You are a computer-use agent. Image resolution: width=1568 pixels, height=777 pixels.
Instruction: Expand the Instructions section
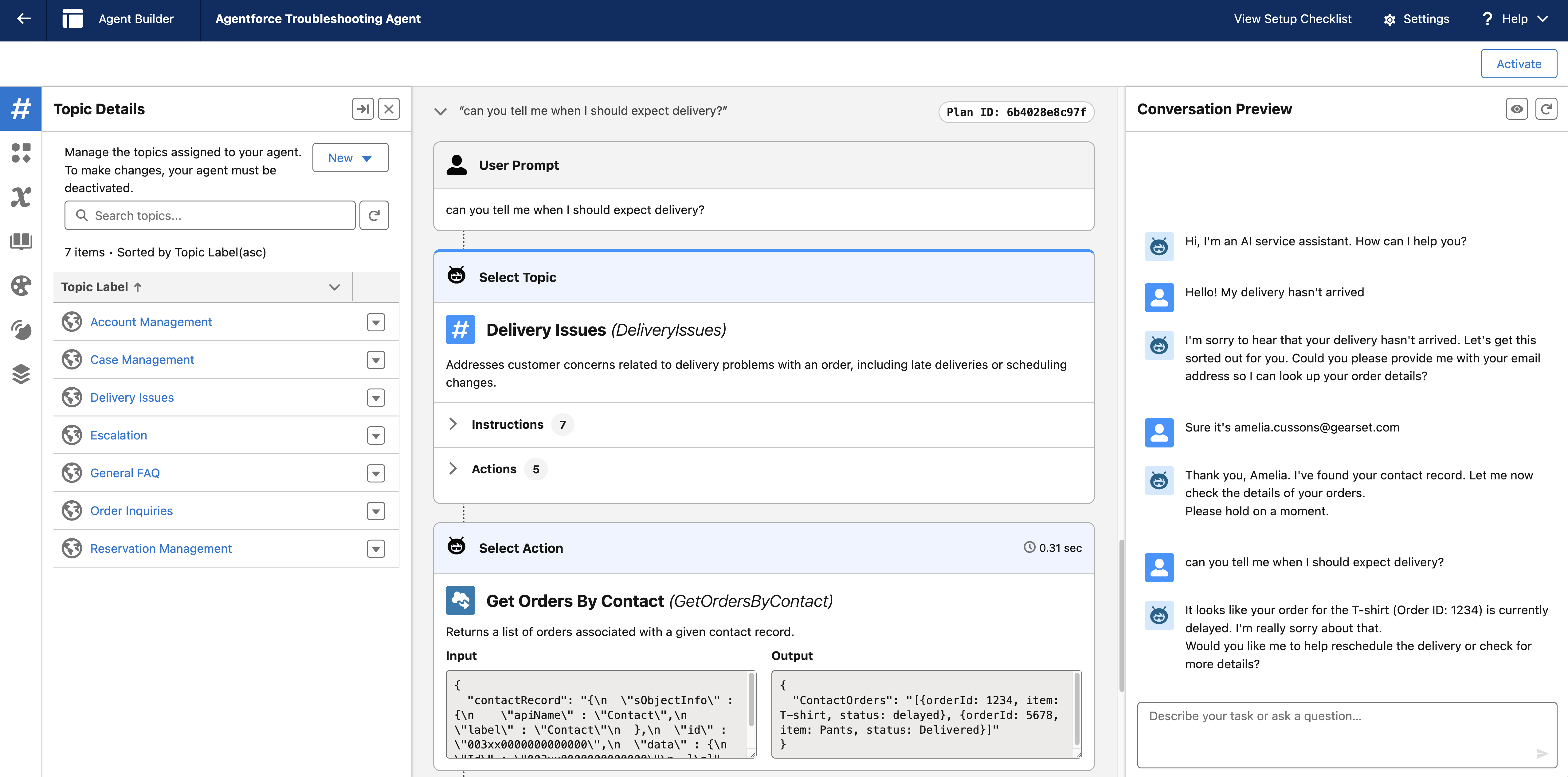(453, 424)
